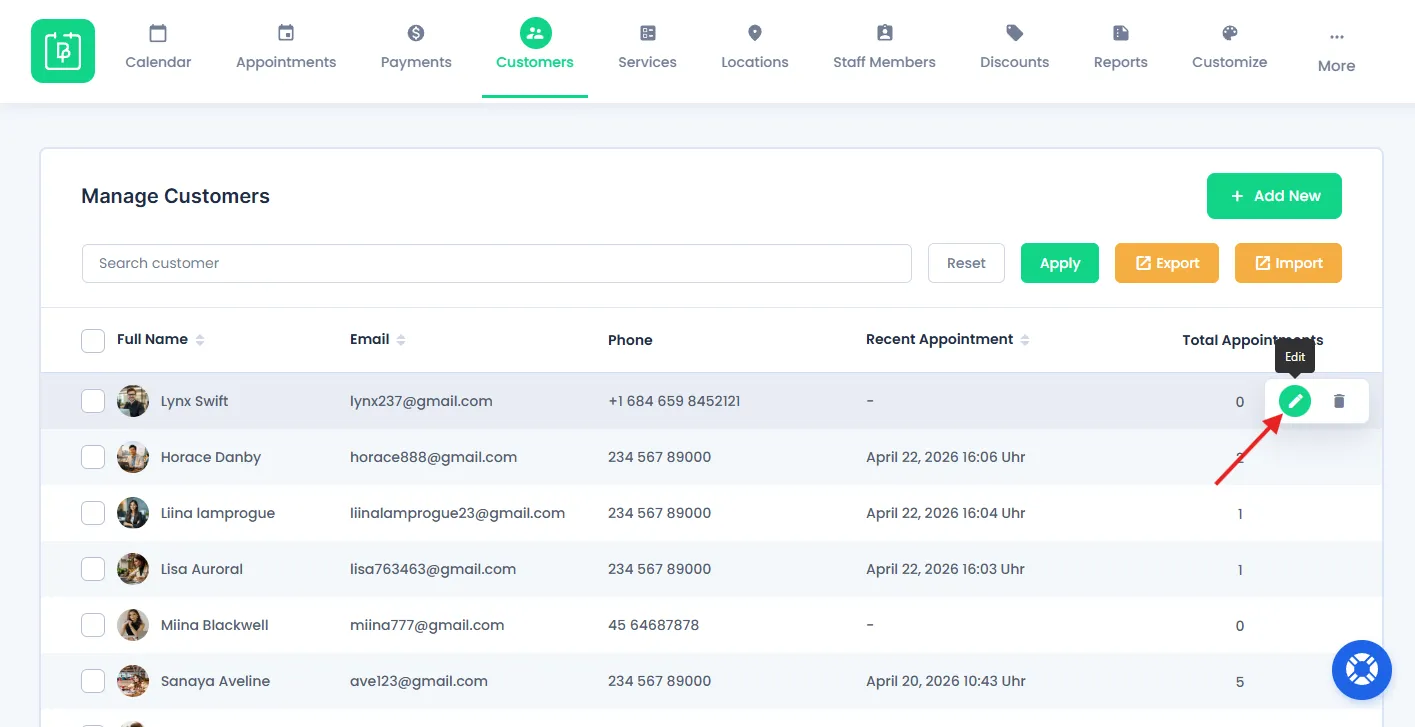Select the Lynx Swift row checkbox
The height and width of the screenshot is (727, 1415).
[93, 401]
